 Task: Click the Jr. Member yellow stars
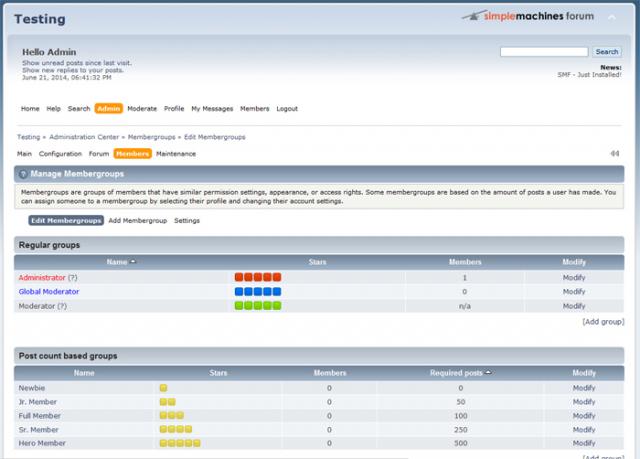pyautogui.click(x=167, y=402)
